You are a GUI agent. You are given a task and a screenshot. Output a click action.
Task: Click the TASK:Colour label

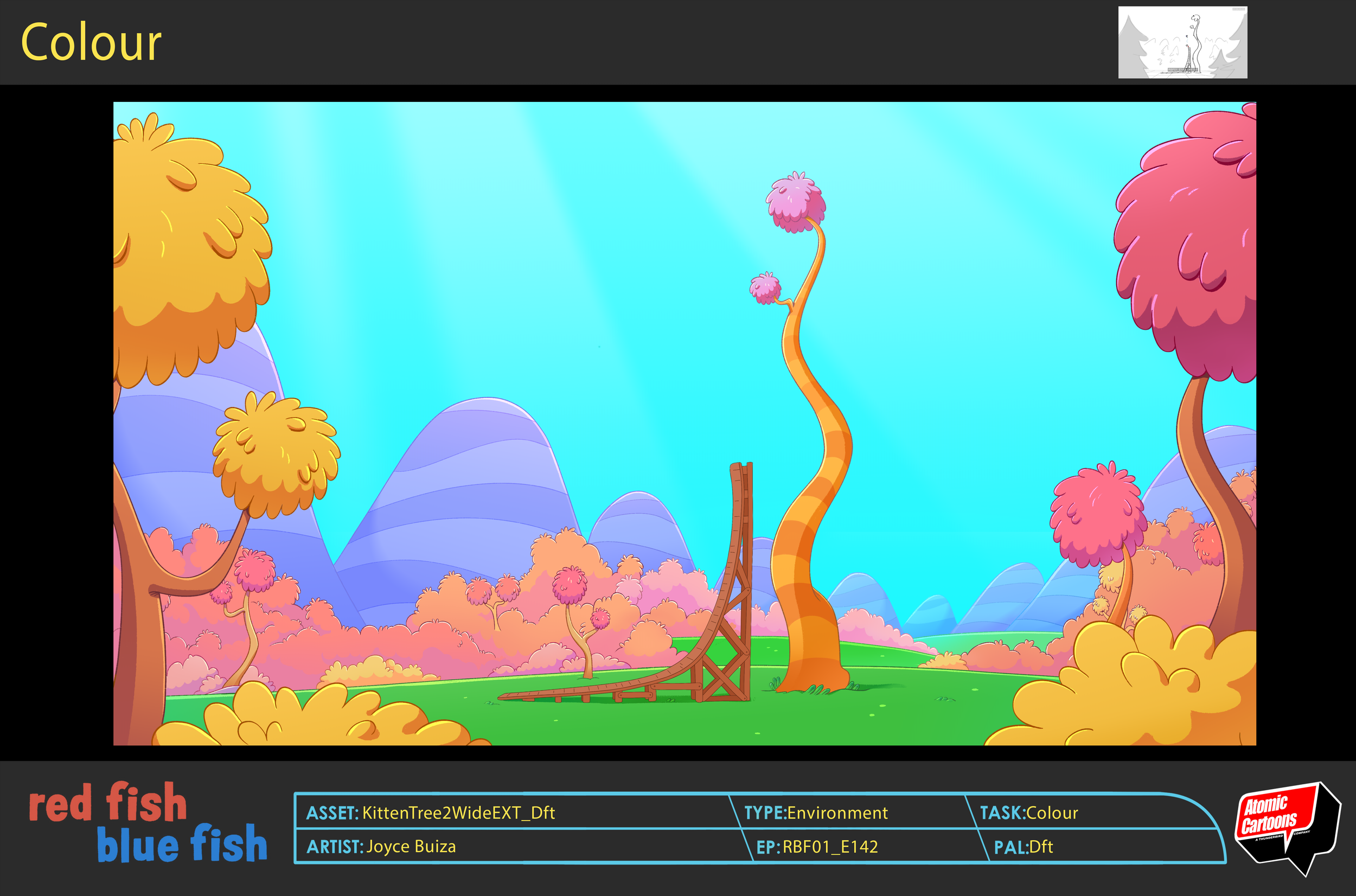point(1028,814)
